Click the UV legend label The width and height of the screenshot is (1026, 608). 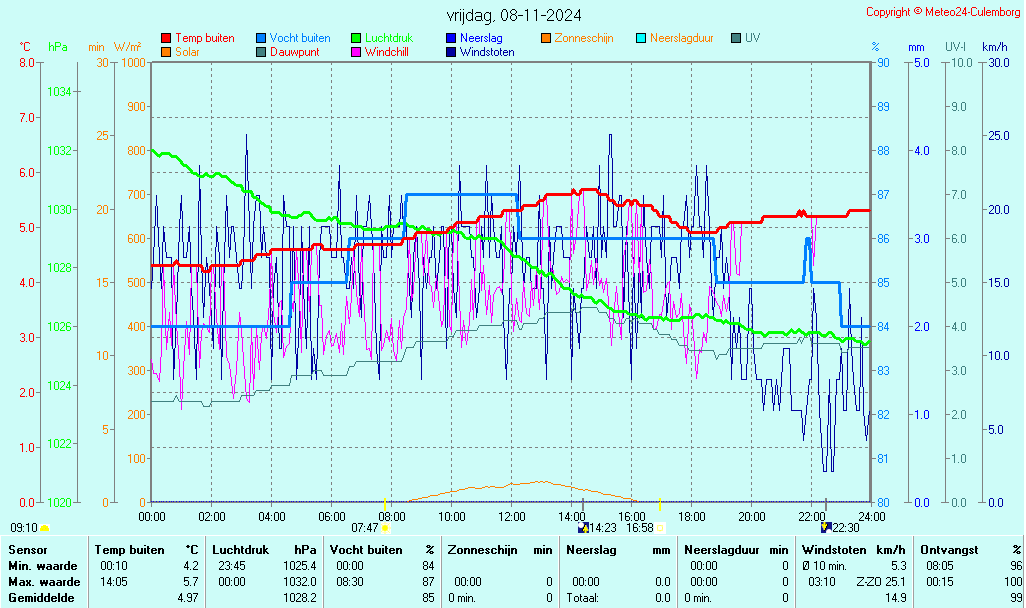tap(753, 38)
